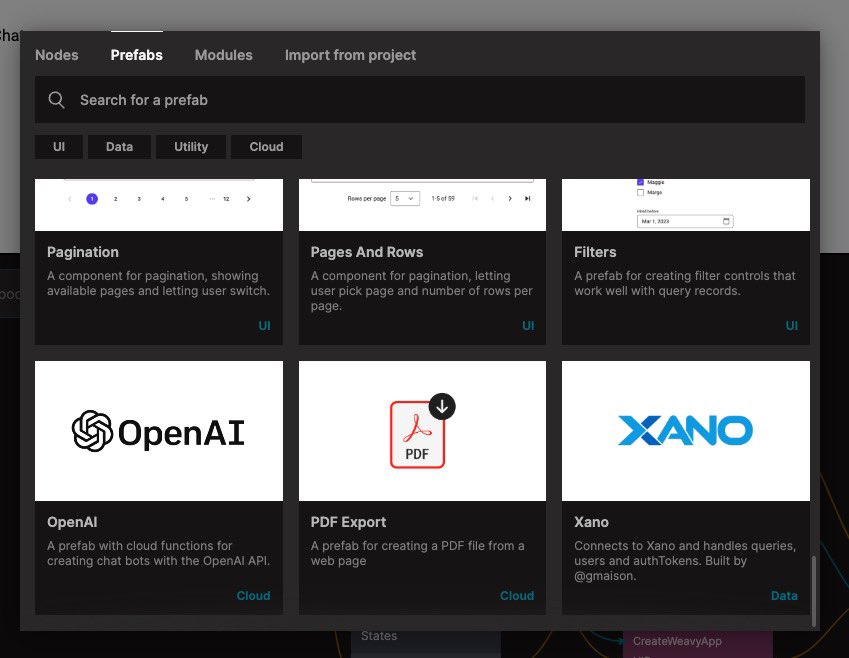Switch to the Nodes tab

(x=56, y=55)
